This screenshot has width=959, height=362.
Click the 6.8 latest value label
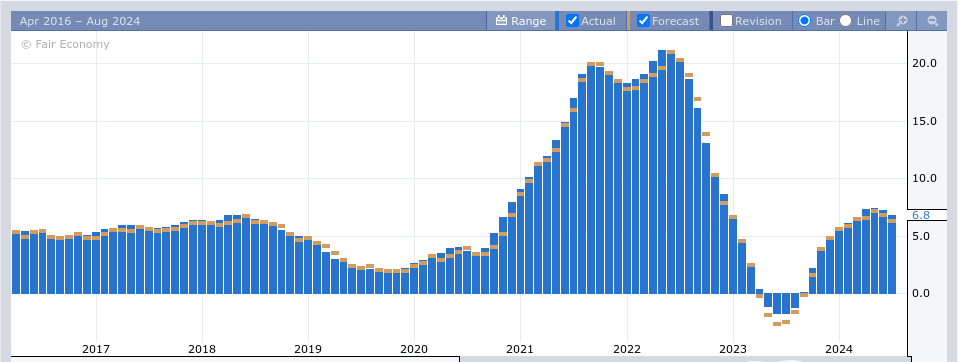click(920, 215)
